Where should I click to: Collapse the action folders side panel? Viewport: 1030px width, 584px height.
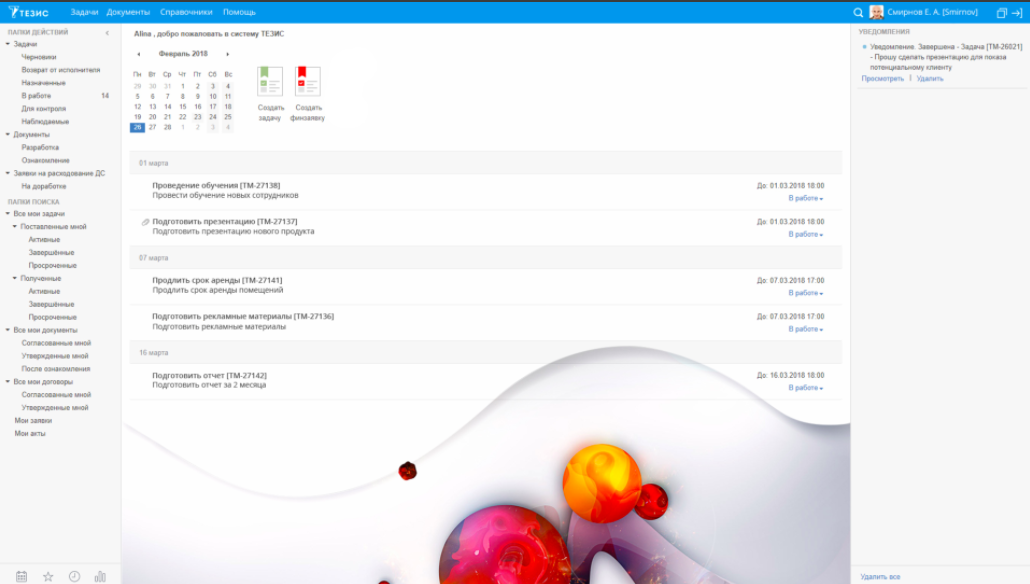107,32
